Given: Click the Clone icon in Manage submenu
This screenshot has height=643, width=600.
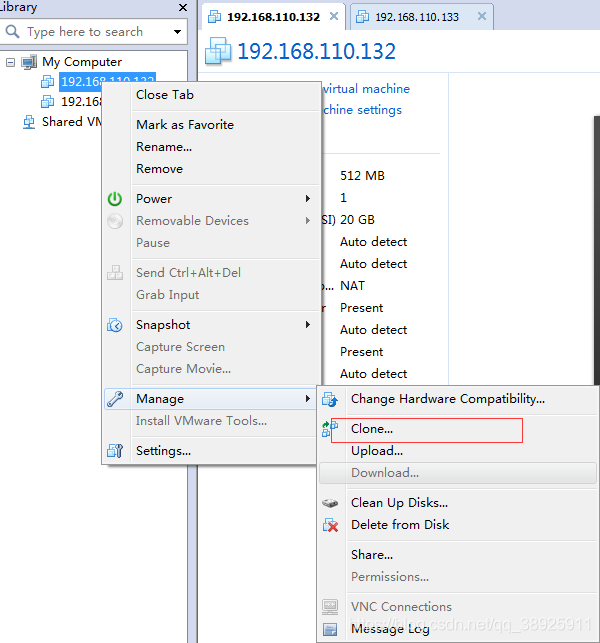Looking at the screenshot, I should pyautogui.click(x=330, y=429).
